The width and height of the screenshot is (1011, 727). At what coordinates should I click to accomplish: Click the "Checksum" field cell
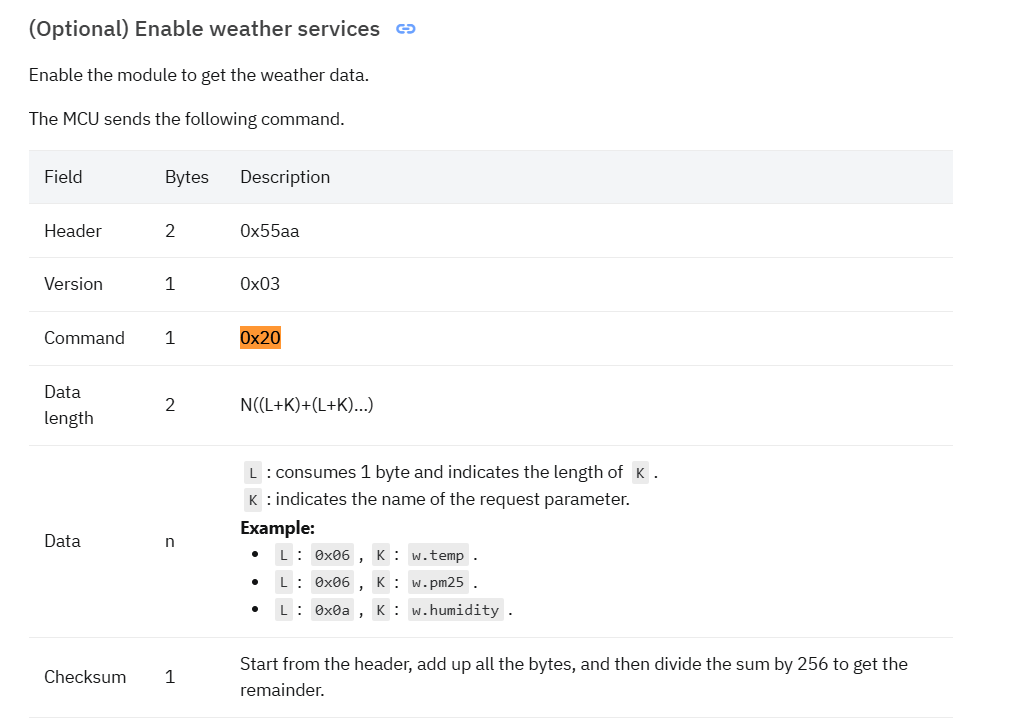point(85,677)
